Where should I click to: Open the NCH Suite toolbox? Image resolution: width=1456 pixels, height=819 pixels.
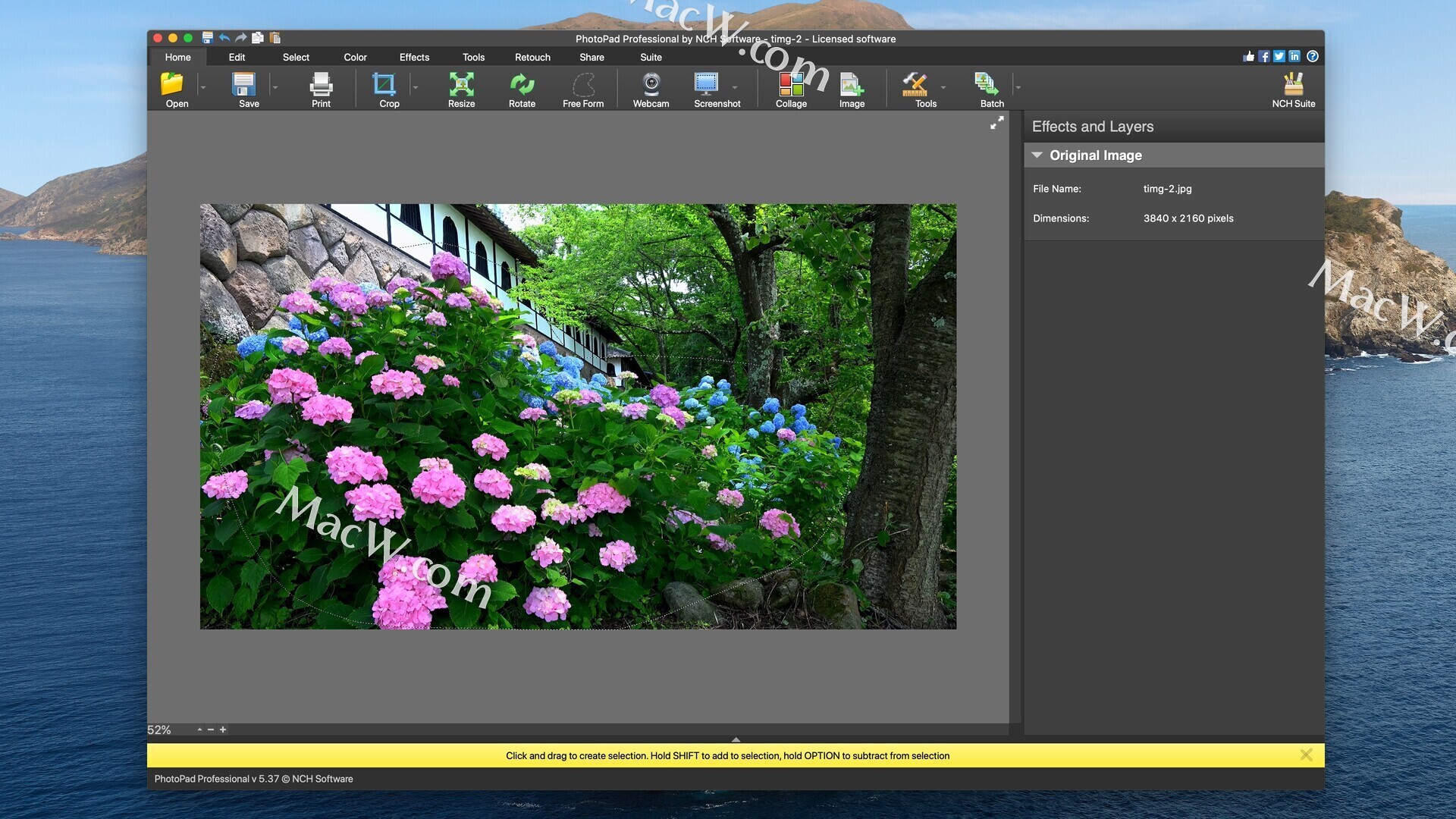click(1293, 84)
